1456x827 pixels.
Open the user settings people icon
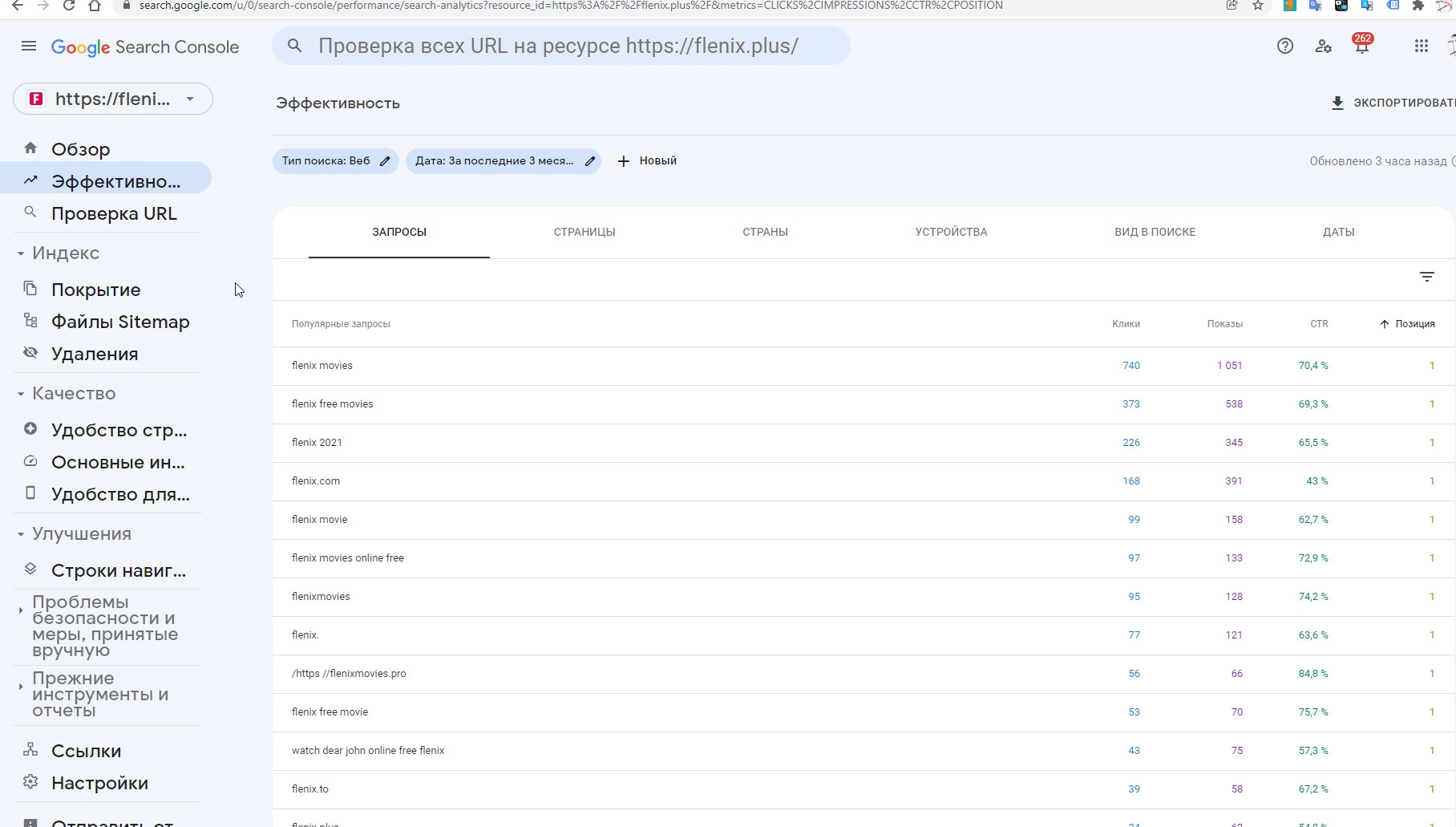pyautogui.click(x=1323, y=47)
